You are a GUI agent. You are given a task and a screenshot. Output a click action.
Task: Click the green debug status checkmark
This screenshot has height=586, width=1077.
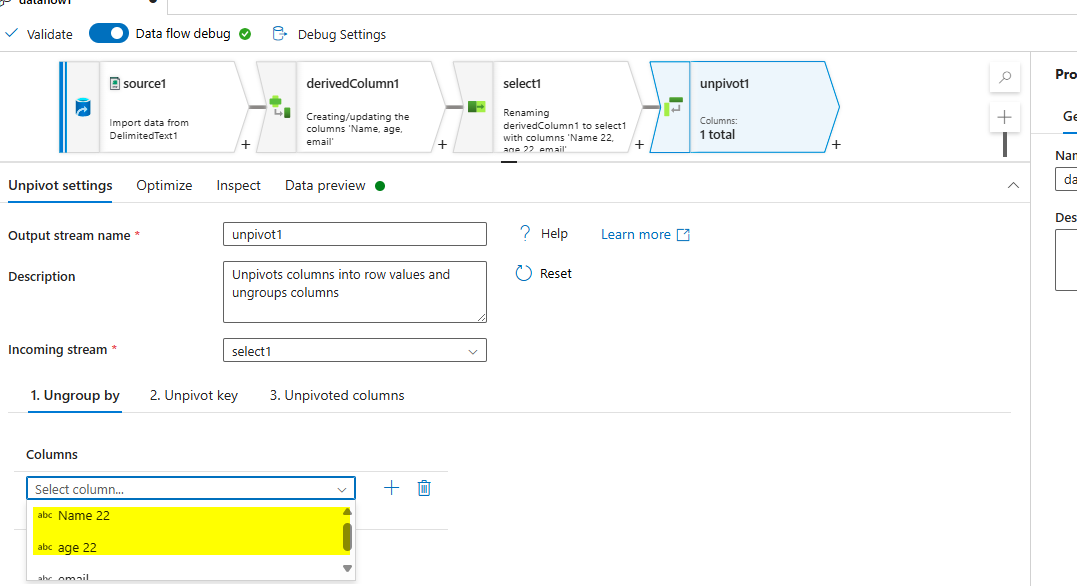click(245, 34)
